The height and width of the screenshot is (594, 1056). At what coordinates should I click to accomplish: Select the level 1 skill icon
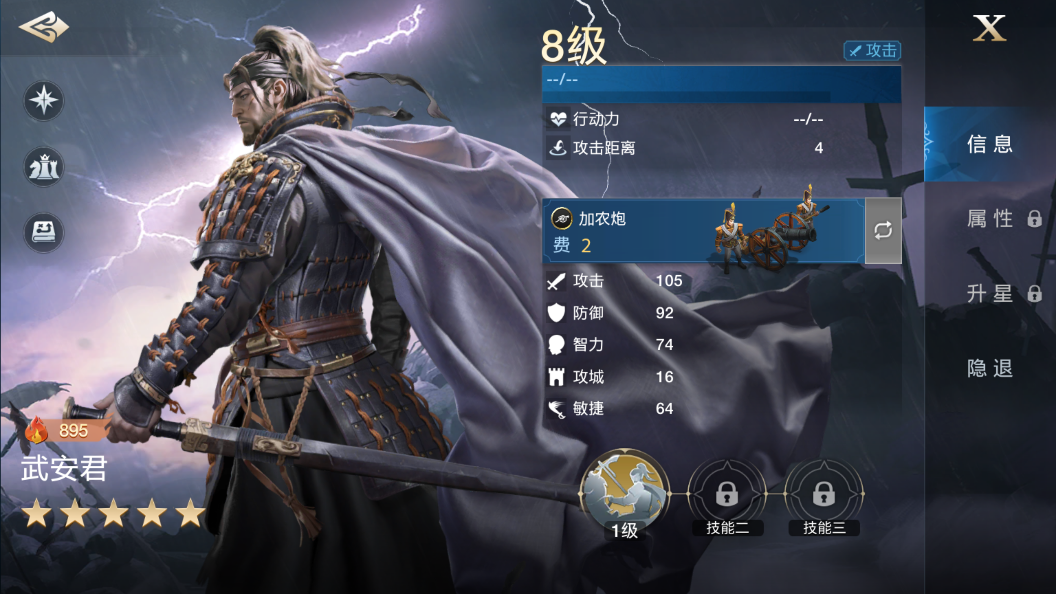(625, 495)
